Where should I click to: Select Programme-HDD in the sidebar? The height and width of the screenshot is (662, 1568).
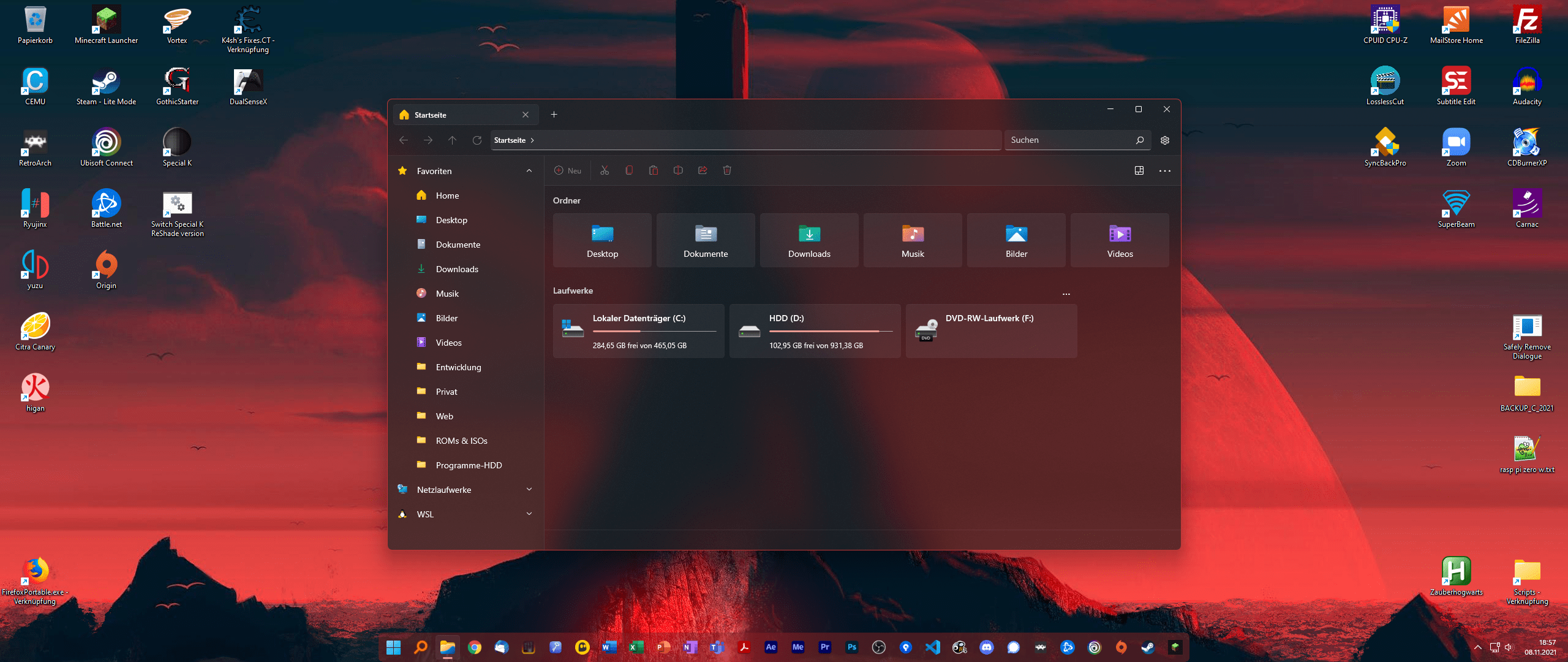point(466,465)
